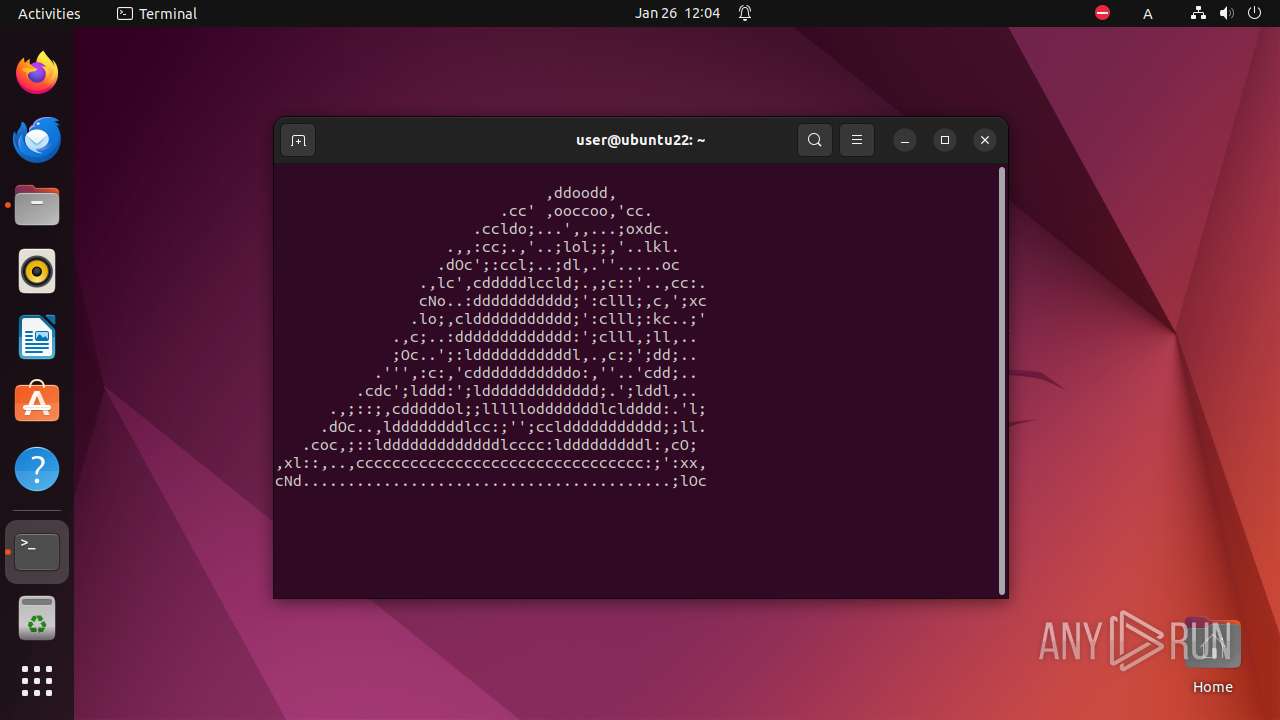Open the clock and calendar panel
Viewport: 1280px width, 720px height.
(677, 13)
